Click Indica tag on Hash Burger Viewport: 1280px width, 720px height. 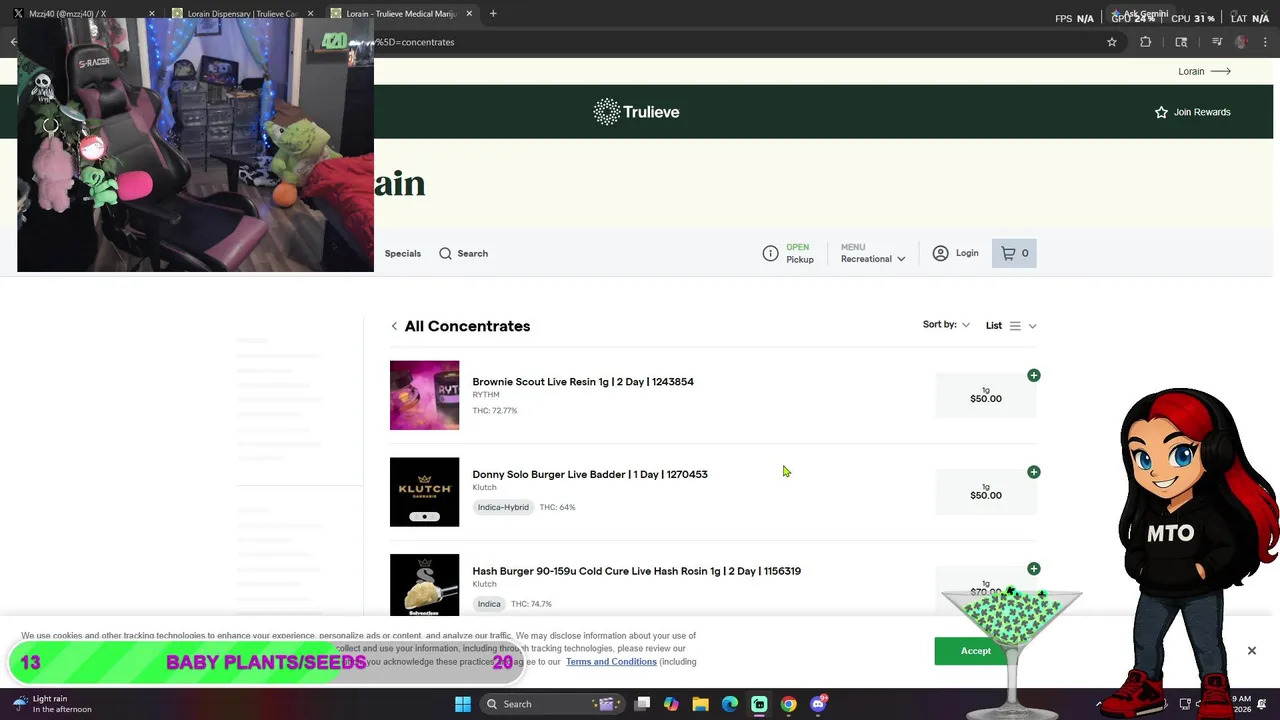pos(489,604)
